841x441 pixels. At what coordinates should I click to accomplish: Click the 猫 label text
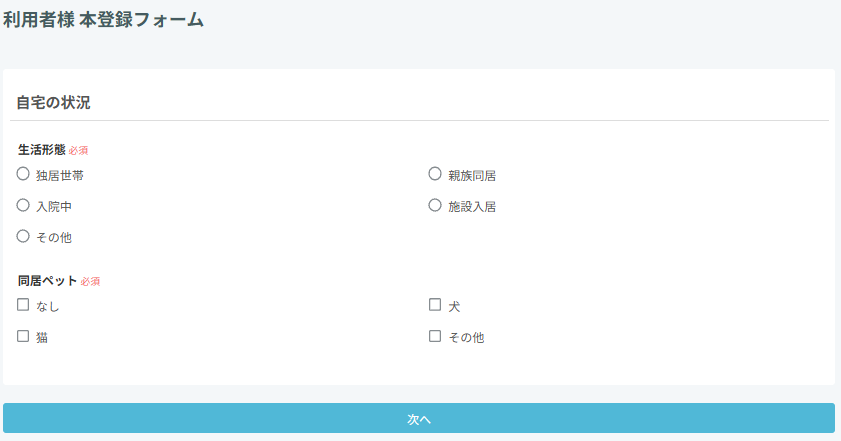[x=42, y=338]
